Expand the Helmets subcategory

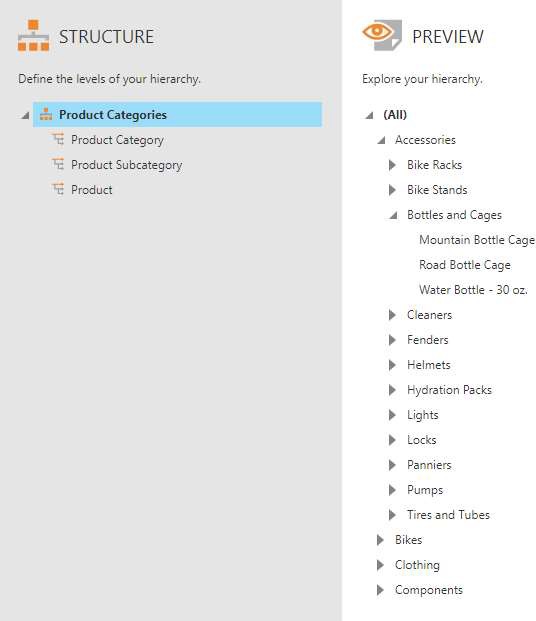[392, 365]
